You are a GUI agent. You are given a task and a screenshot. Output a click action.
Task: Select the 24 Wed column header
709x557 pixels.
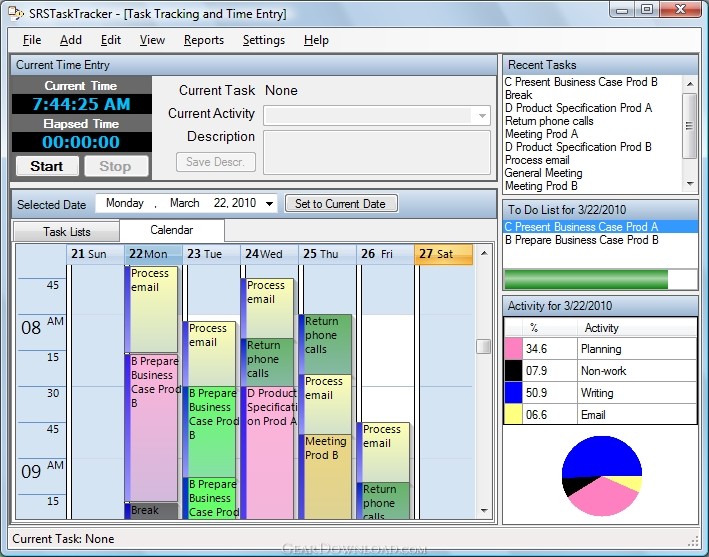point(269,254)
